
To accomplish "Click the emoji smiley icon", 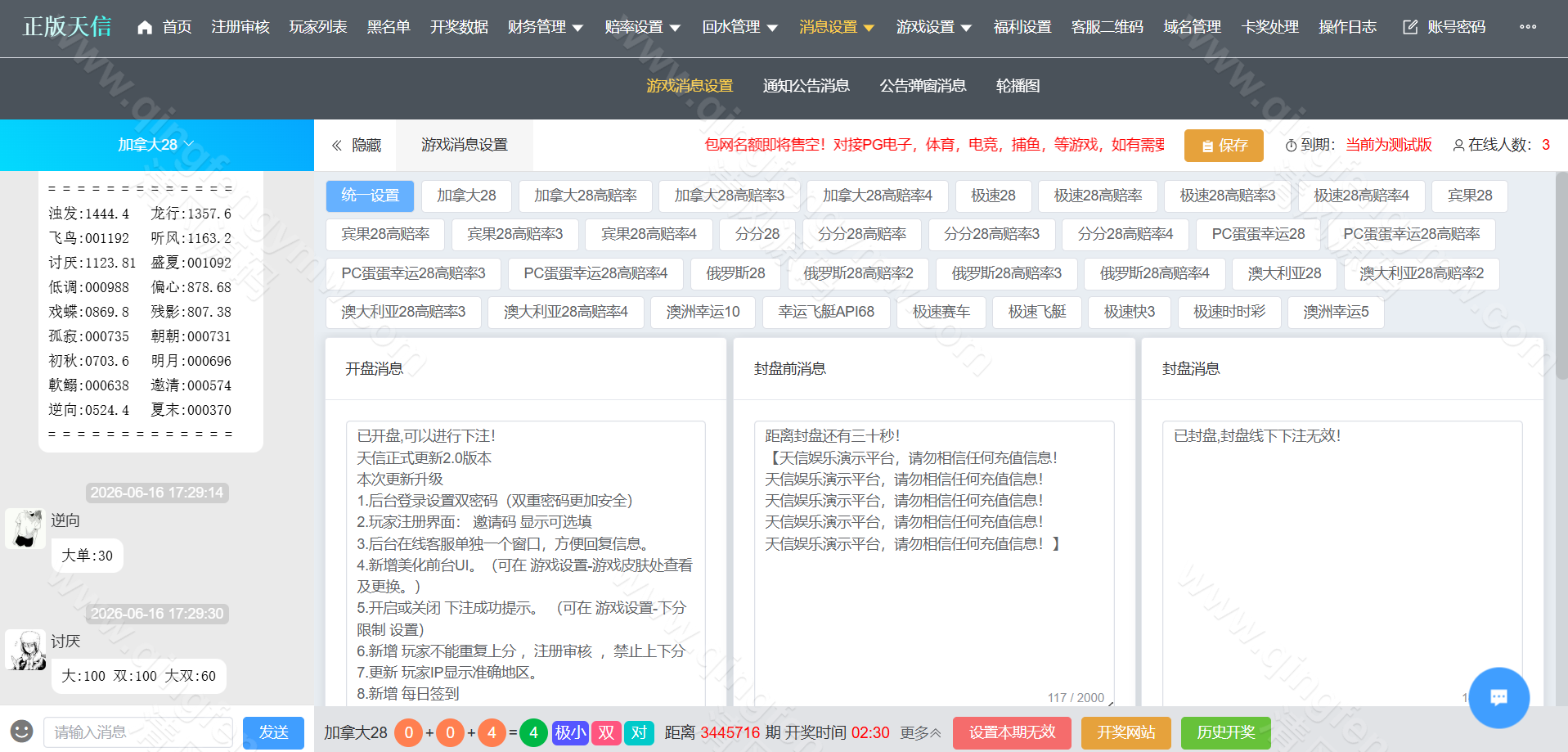I will 21,731.
